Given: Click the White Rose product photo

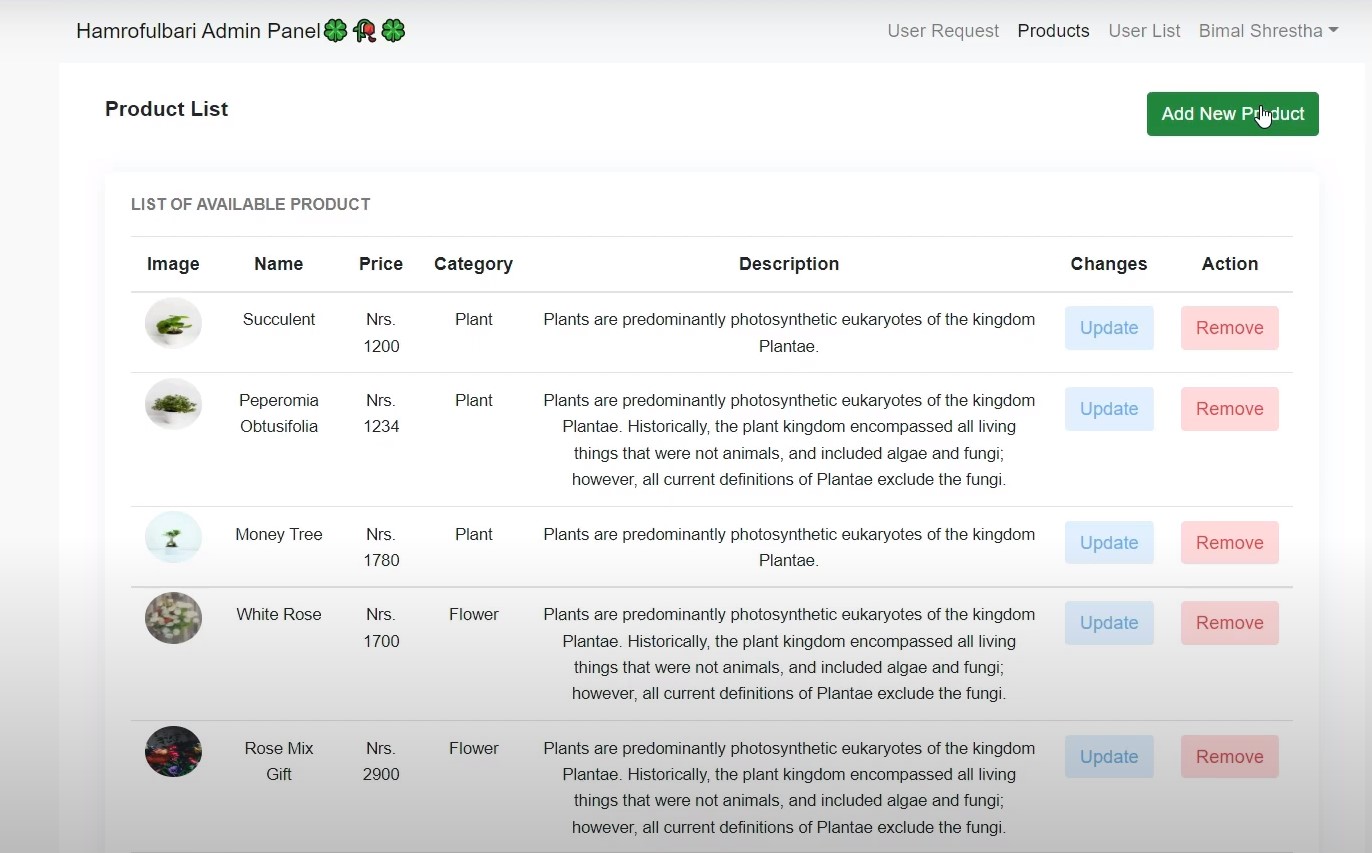Looking at the screenshot, I should point(172,618).
